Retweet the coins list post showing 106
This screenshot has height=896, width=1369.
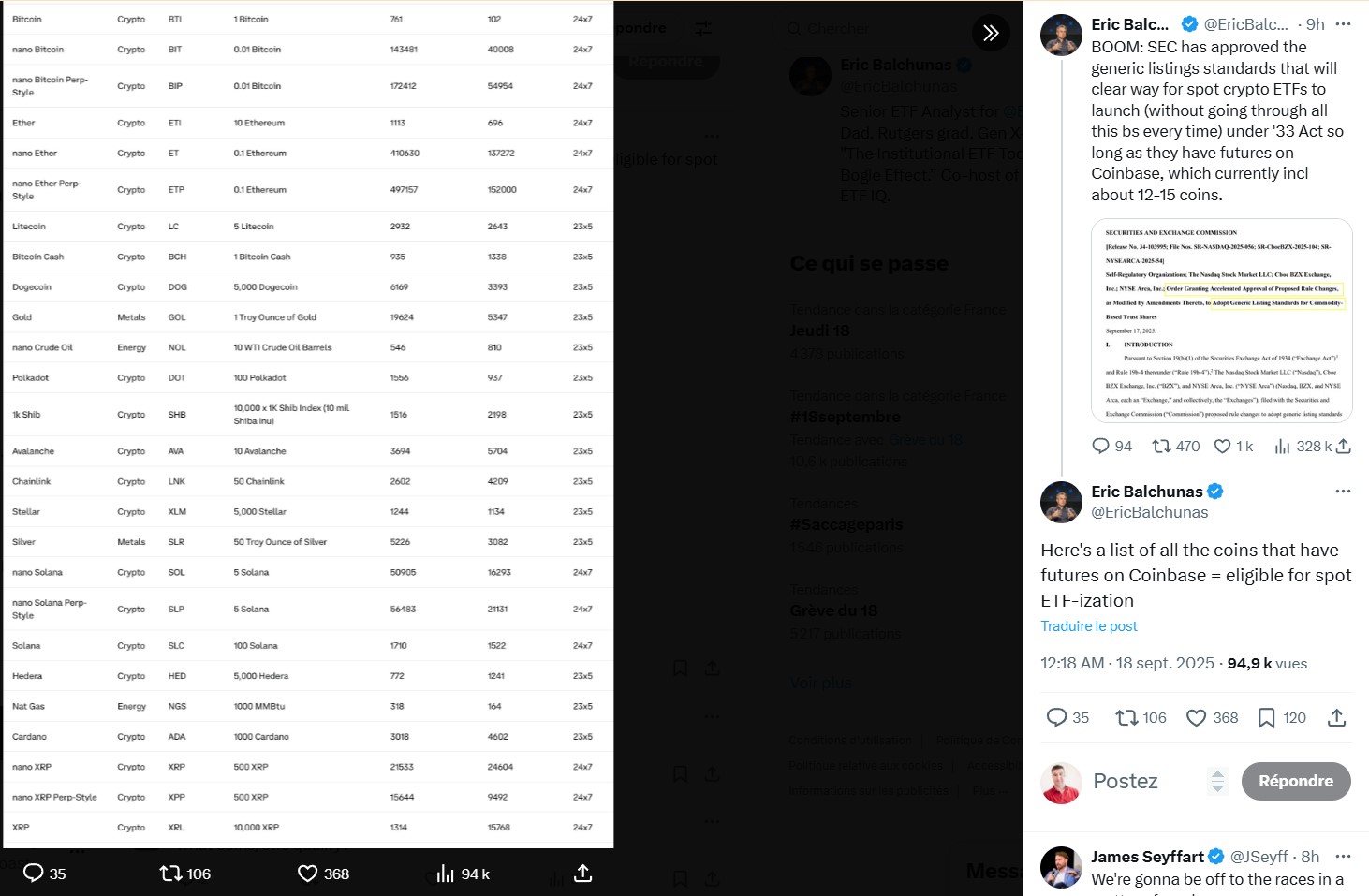click(x=1141, y=718)
